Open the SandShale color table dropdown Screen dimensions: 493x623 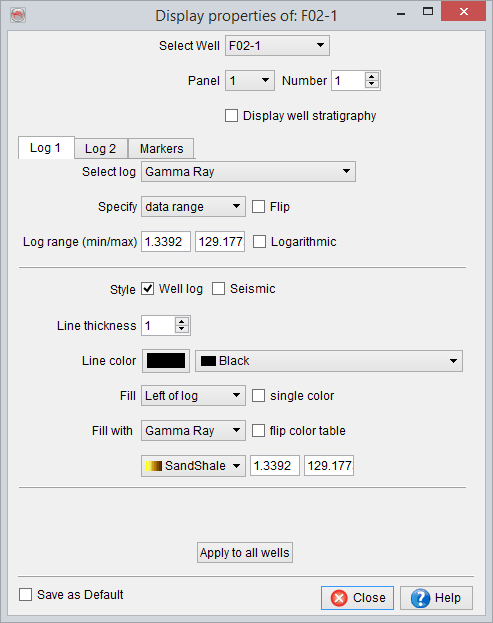click(x=193, y=466)
